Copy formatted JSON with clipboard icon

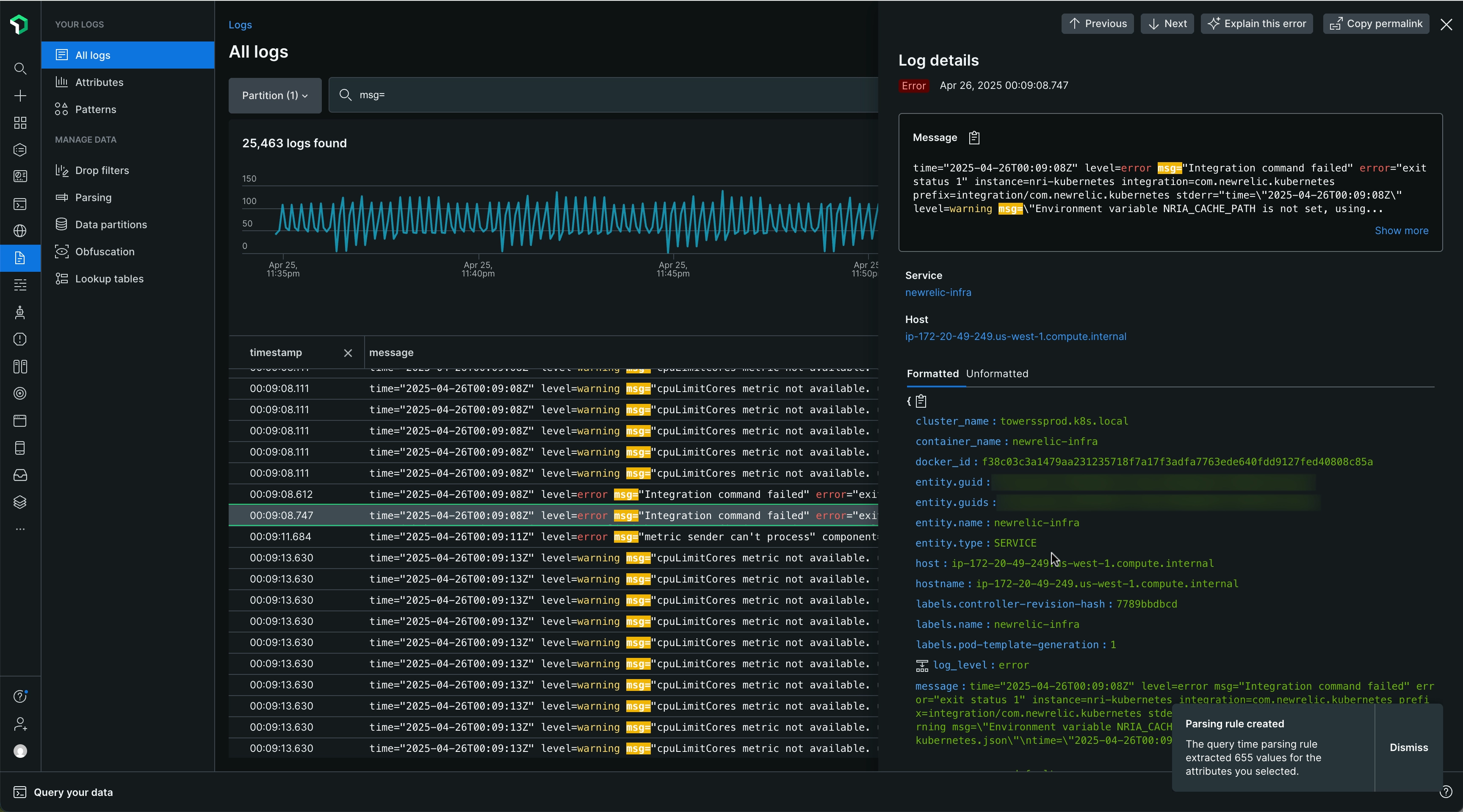921,401
